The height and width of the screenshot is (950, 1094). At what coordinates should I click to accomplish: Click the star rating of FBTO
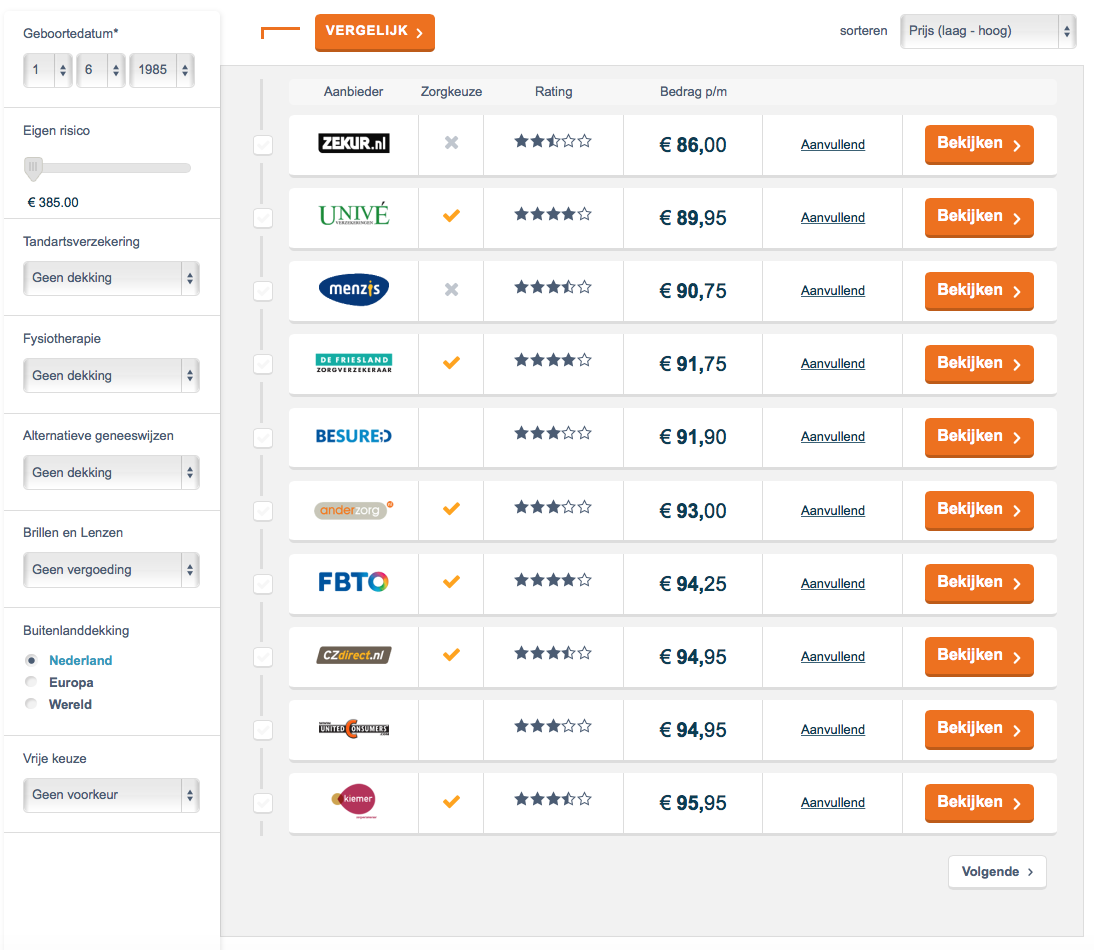pos(553,580)
